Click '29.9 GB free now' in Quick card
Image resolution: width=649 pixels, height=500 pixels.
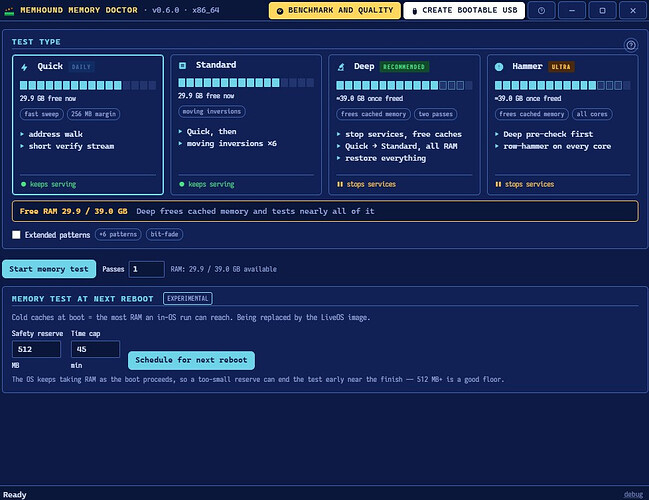(x=48, y=99)
